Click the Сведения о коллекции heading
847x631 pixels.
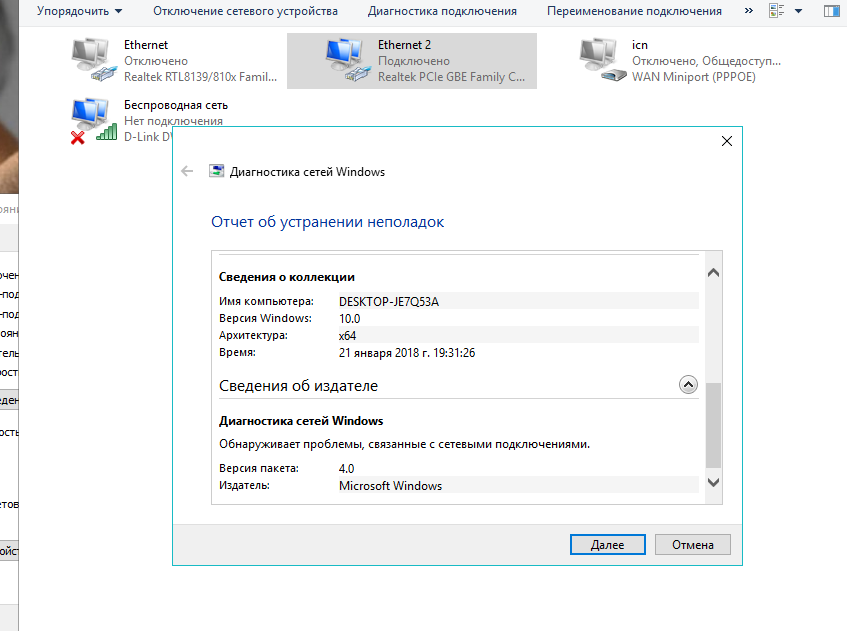[x=287, y=277]
